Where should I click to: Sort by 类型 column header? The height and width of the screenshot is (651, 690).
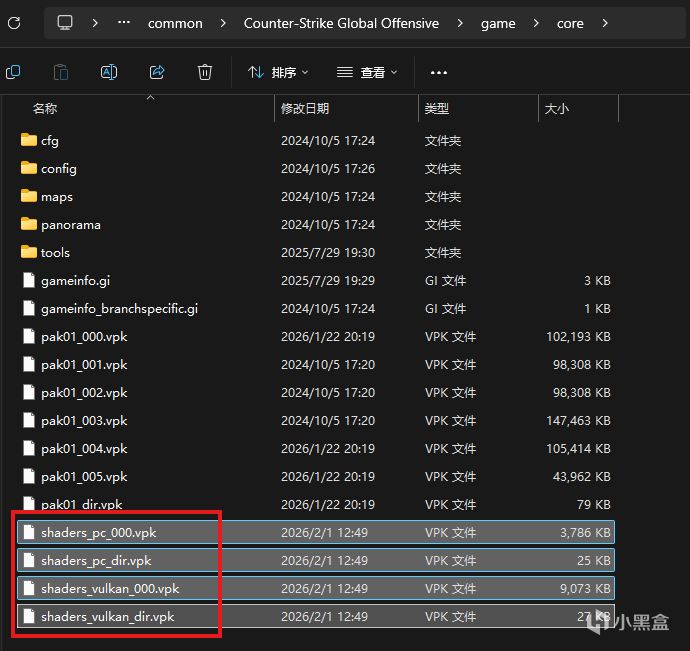point(436,108)
